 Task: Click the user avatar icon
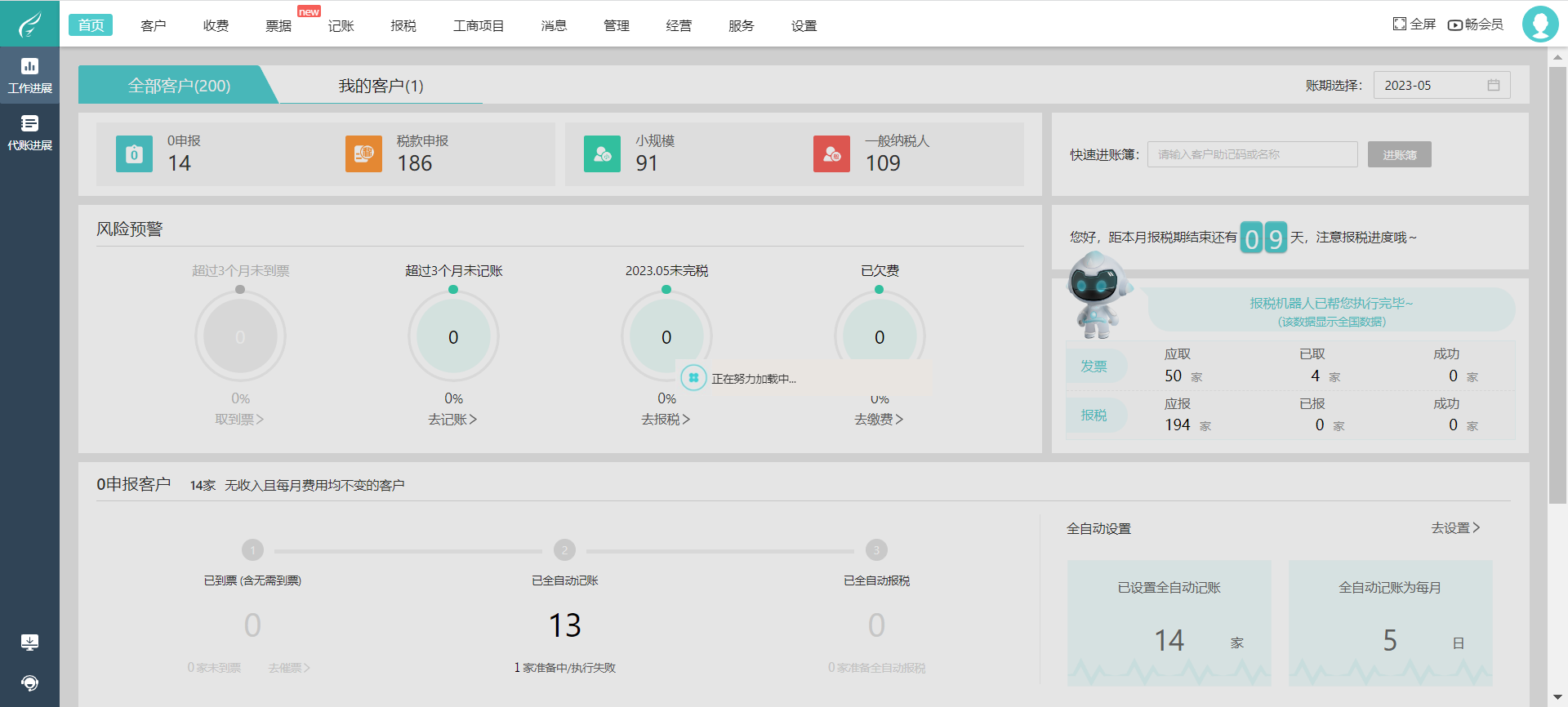[1540, 24]
